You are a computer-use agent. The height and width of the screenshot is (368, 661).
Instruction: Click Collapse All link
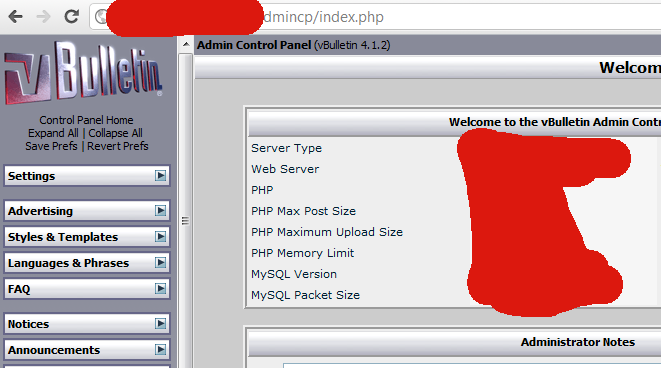[116, 133]
